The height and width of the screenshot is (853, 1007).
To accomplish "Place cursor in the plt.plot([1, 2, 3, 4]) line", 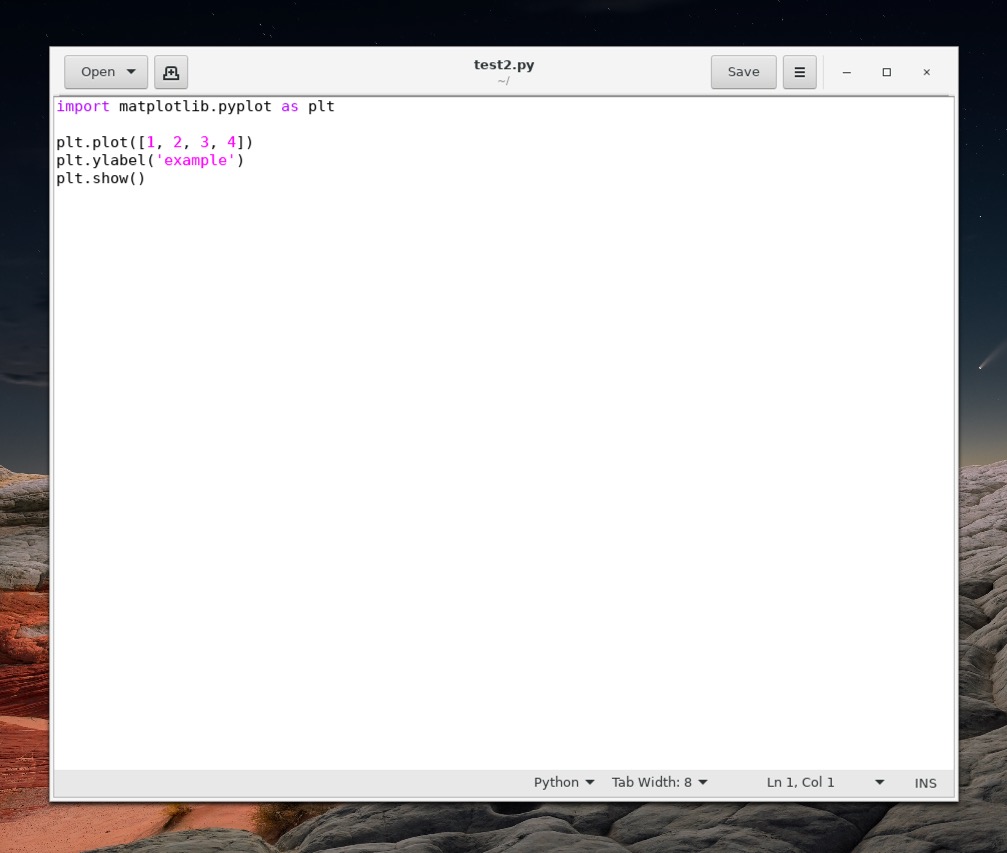I will point(154,142).
